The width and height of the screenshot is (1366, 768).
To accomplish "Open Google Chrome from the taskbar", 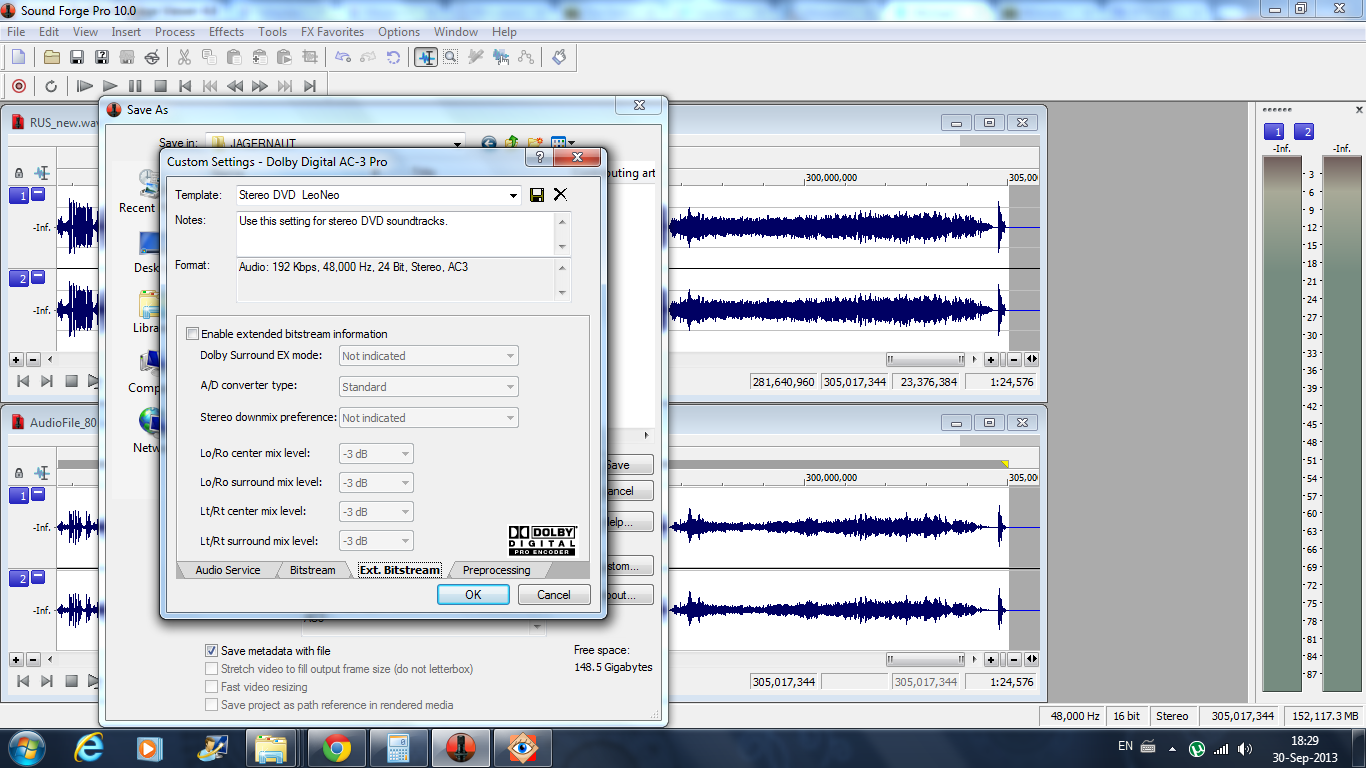I will [x=337, y=748].
